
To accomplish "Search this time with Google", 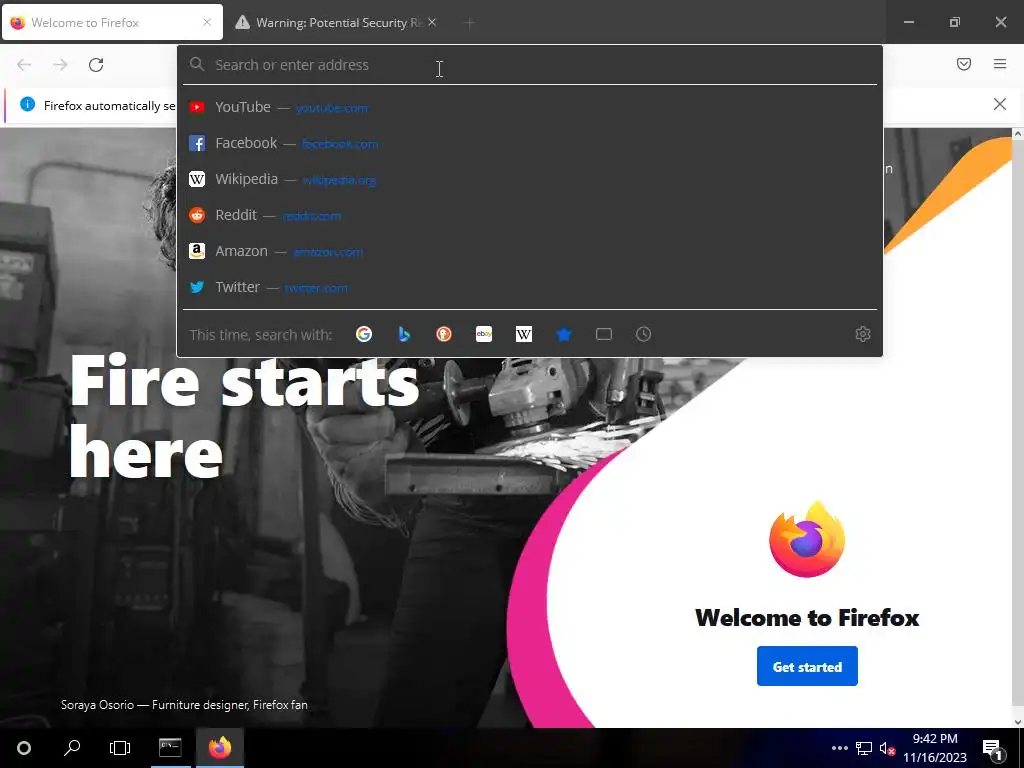I will pyautogui.click(x=364, y=334).
